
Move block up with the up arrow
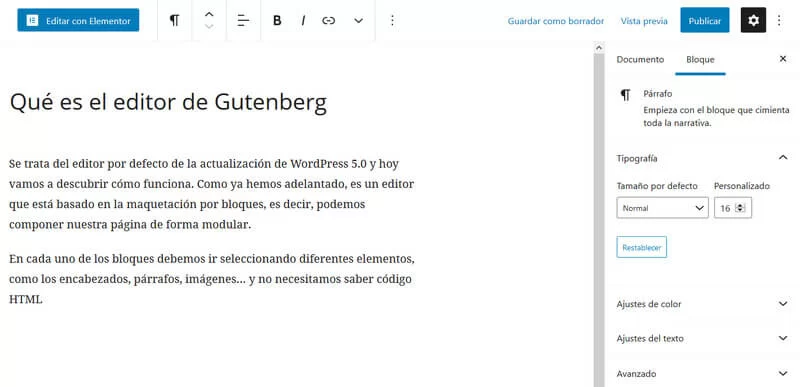pyautogui.click(x=209, y=14)
